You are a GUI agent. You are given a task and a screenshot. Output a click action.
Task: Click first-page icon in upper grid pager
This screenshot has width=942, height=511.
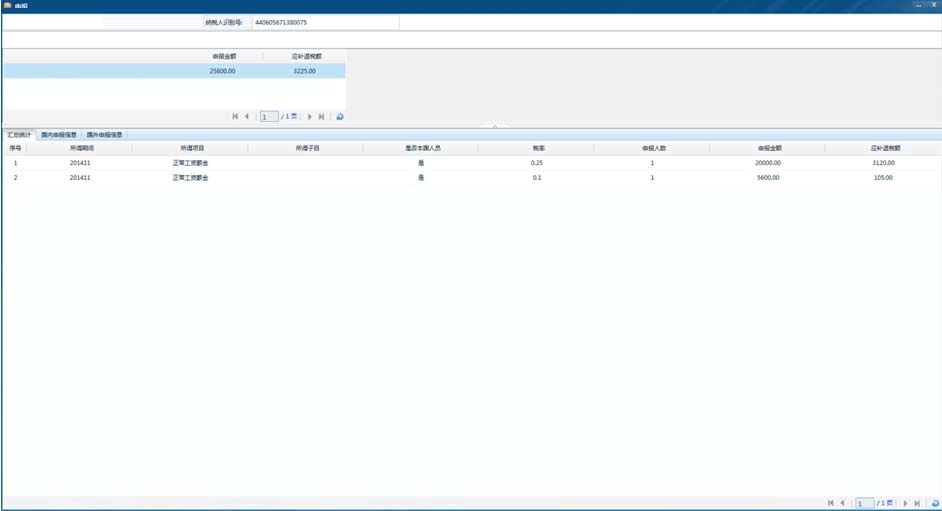pos(235,117)
